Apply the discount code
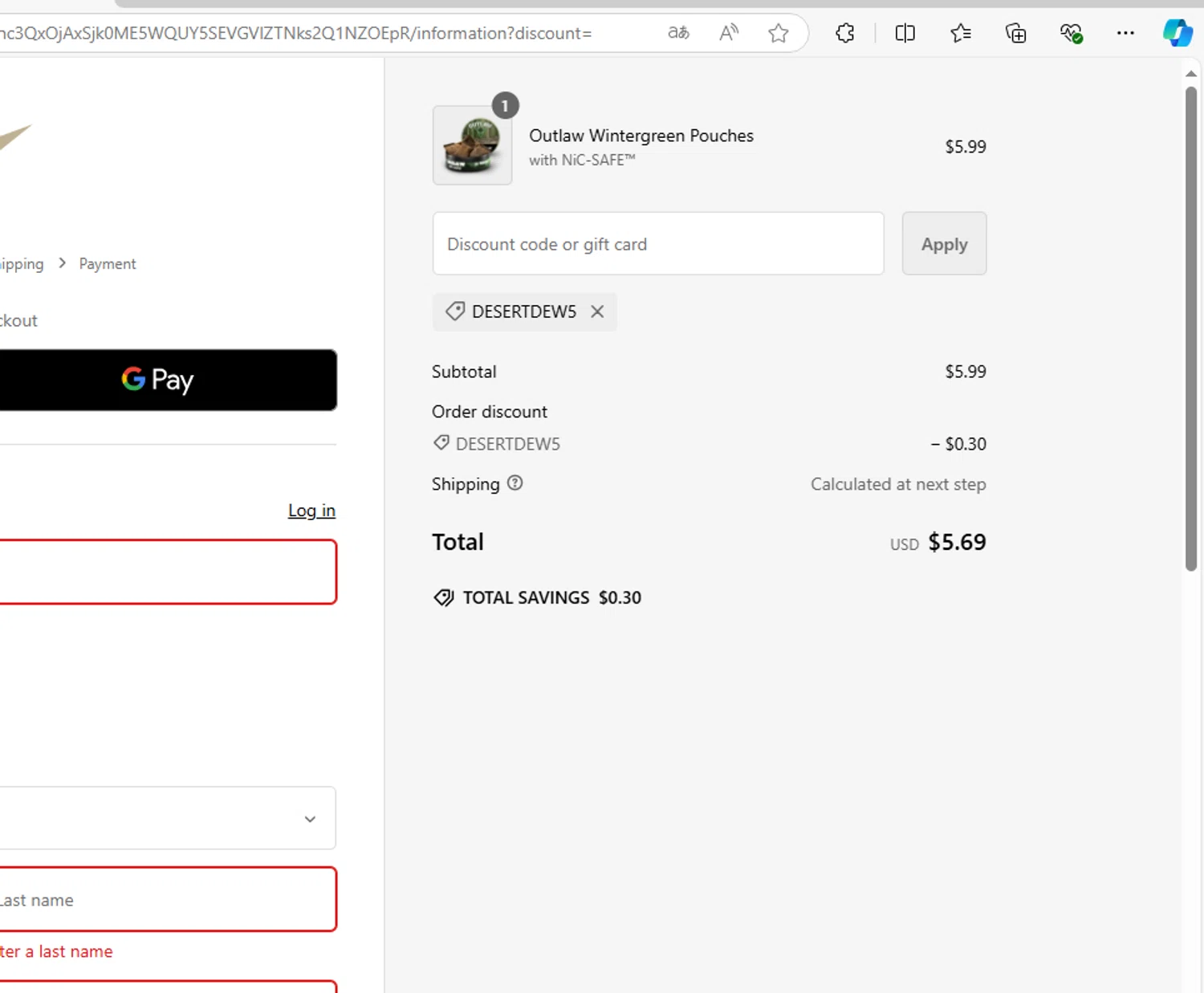1204x993 pixels. [x=944, y=244]
